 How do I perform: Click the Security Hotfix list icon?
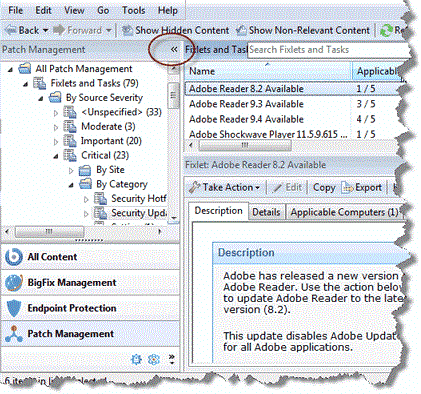(100, 199)
